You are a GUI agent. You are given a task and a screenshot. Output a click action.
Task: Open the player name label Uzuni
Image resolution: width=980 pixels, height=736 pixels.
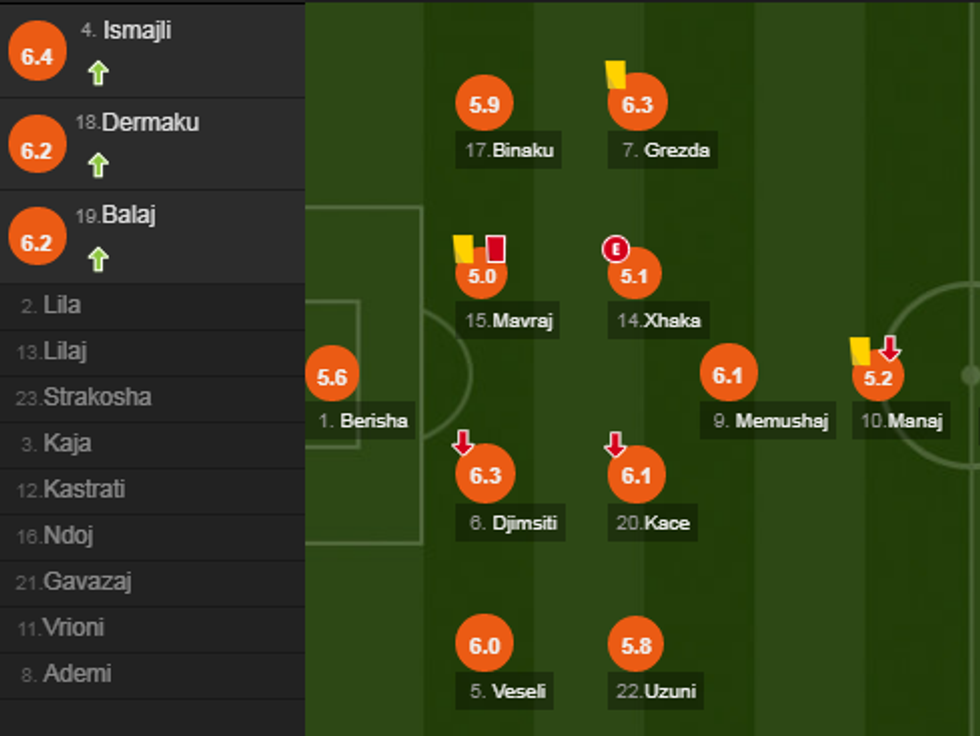pos(669,691)
